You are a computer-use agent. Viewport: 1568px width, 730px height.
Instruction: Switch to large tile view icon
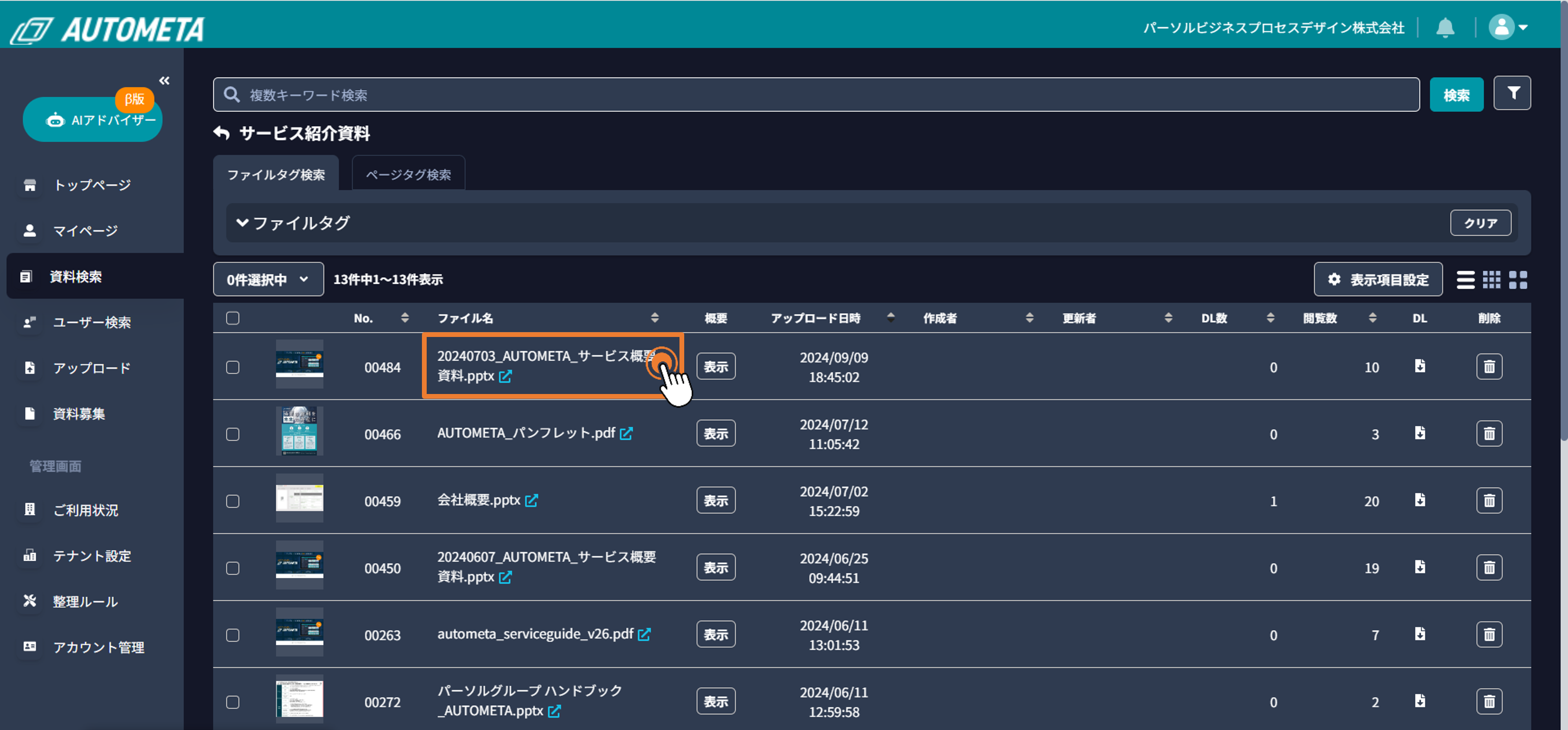tap(1518, 279)
